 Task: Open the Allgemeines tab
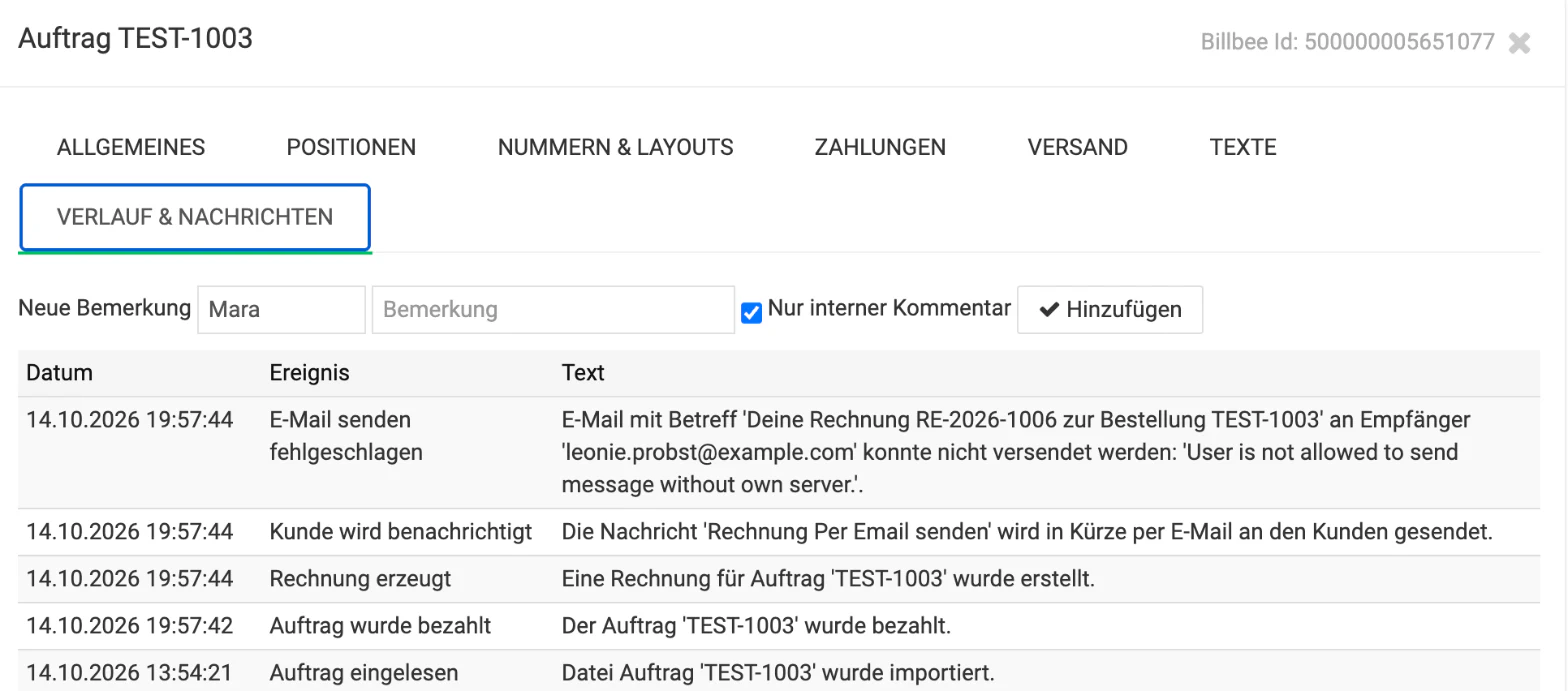131,147
